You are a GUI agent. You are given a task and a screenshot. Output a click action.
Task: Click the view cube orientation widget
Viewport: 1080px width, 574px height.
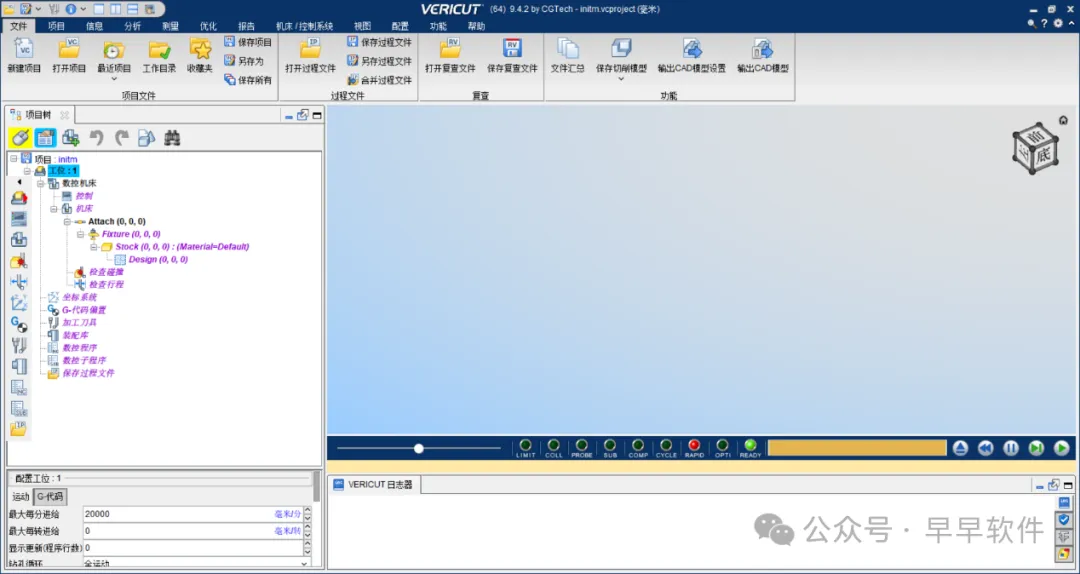(1035, 148)
